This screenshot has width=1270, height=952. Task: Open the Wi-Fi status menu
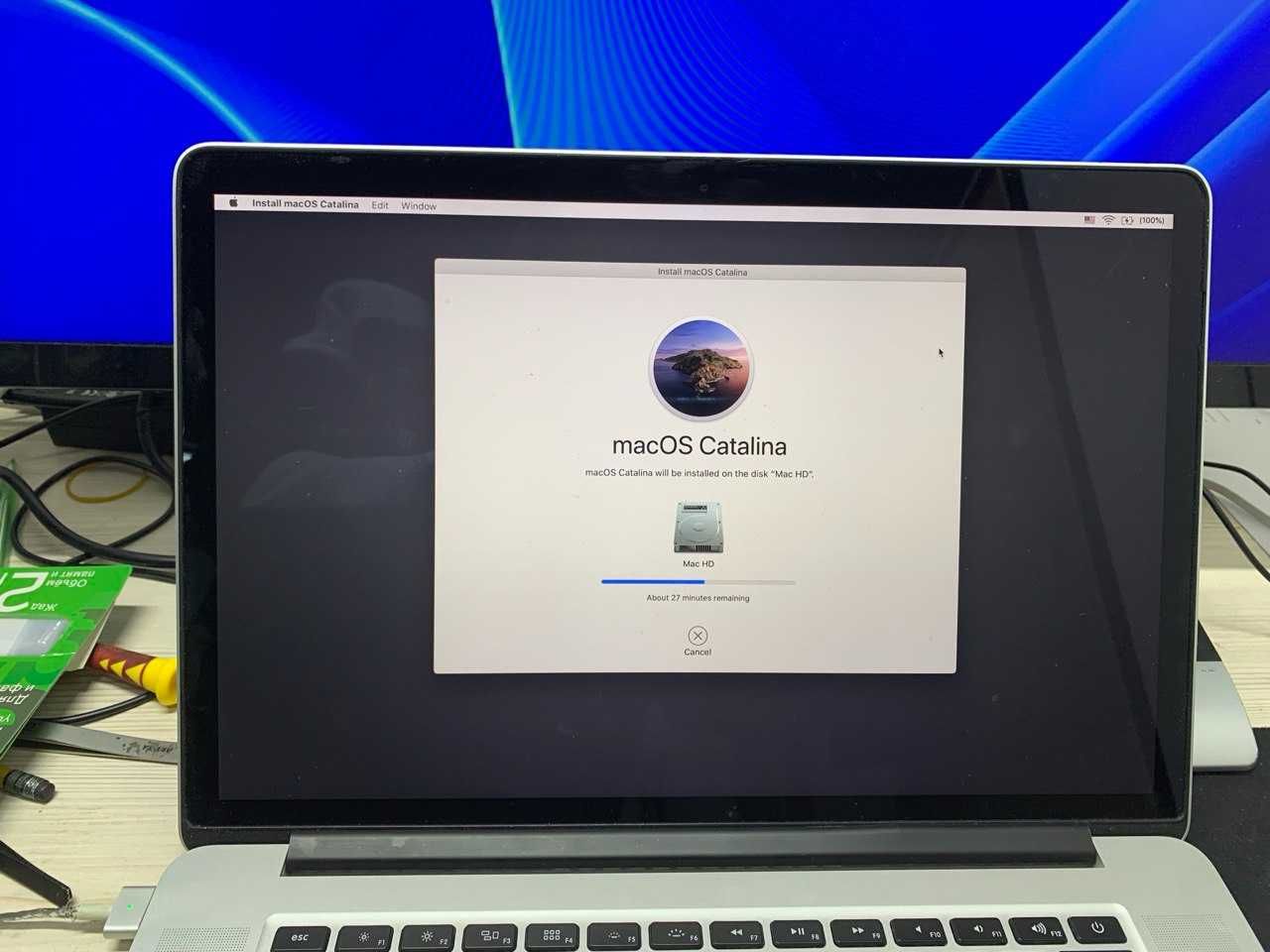1108,220
